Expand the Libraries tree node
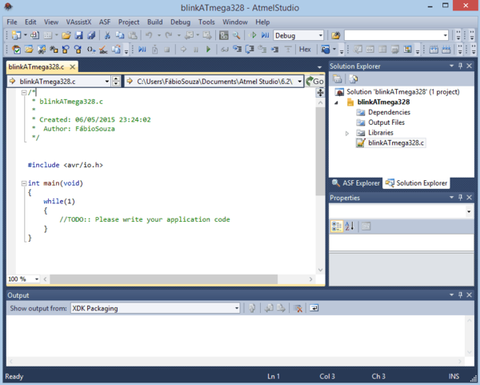Screen dimensions: 480x385 [x=347, y=133]
